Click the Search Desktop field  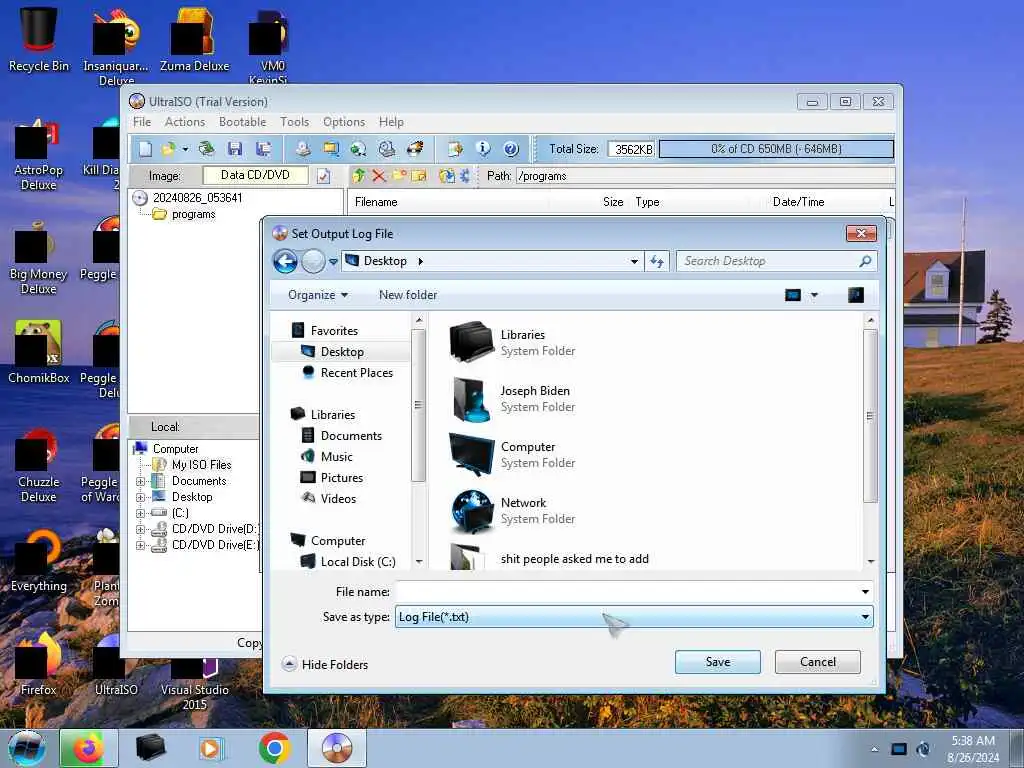point(776,261)
